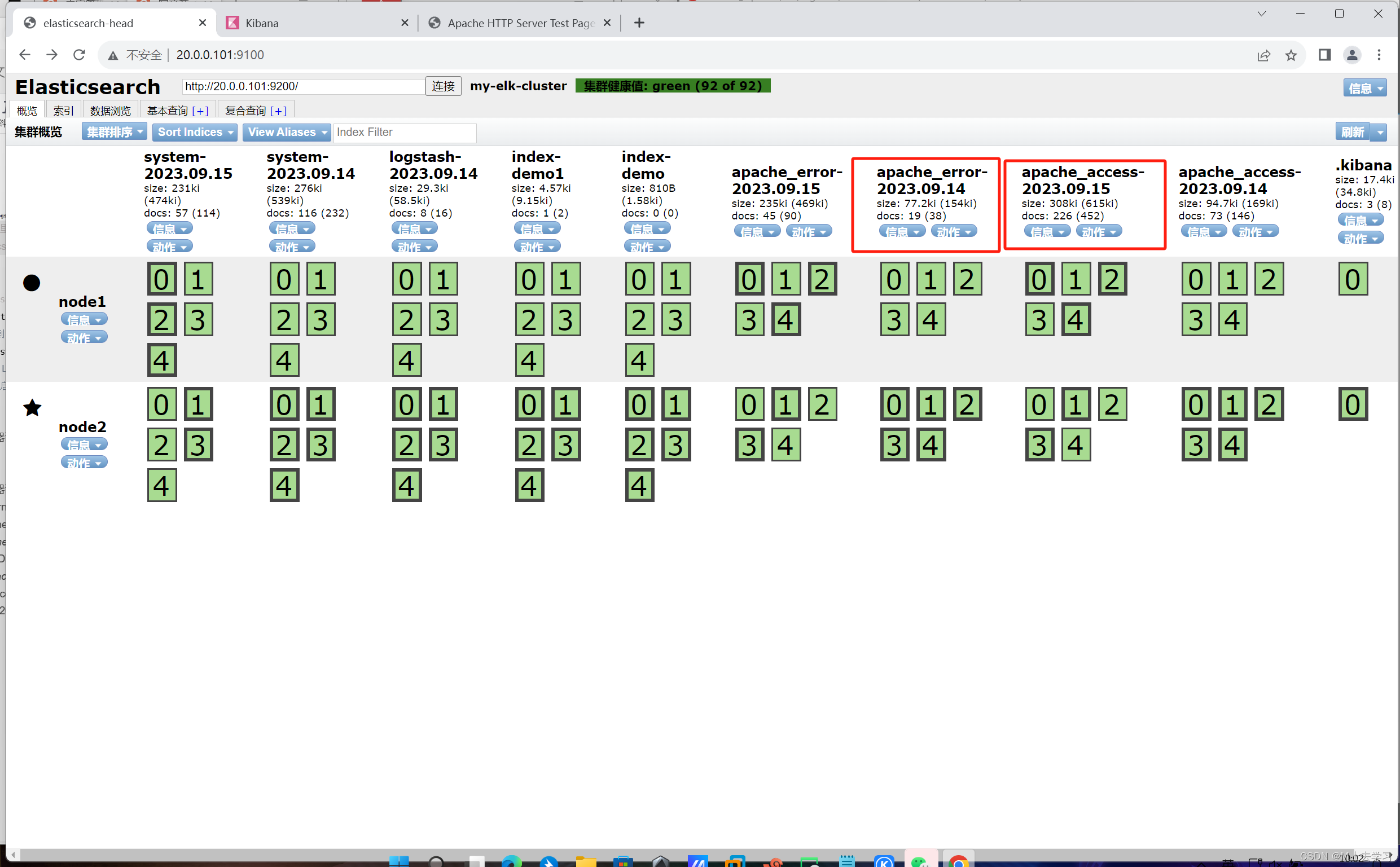Add a new 复合查询 tab with [+]

point(278,111)
